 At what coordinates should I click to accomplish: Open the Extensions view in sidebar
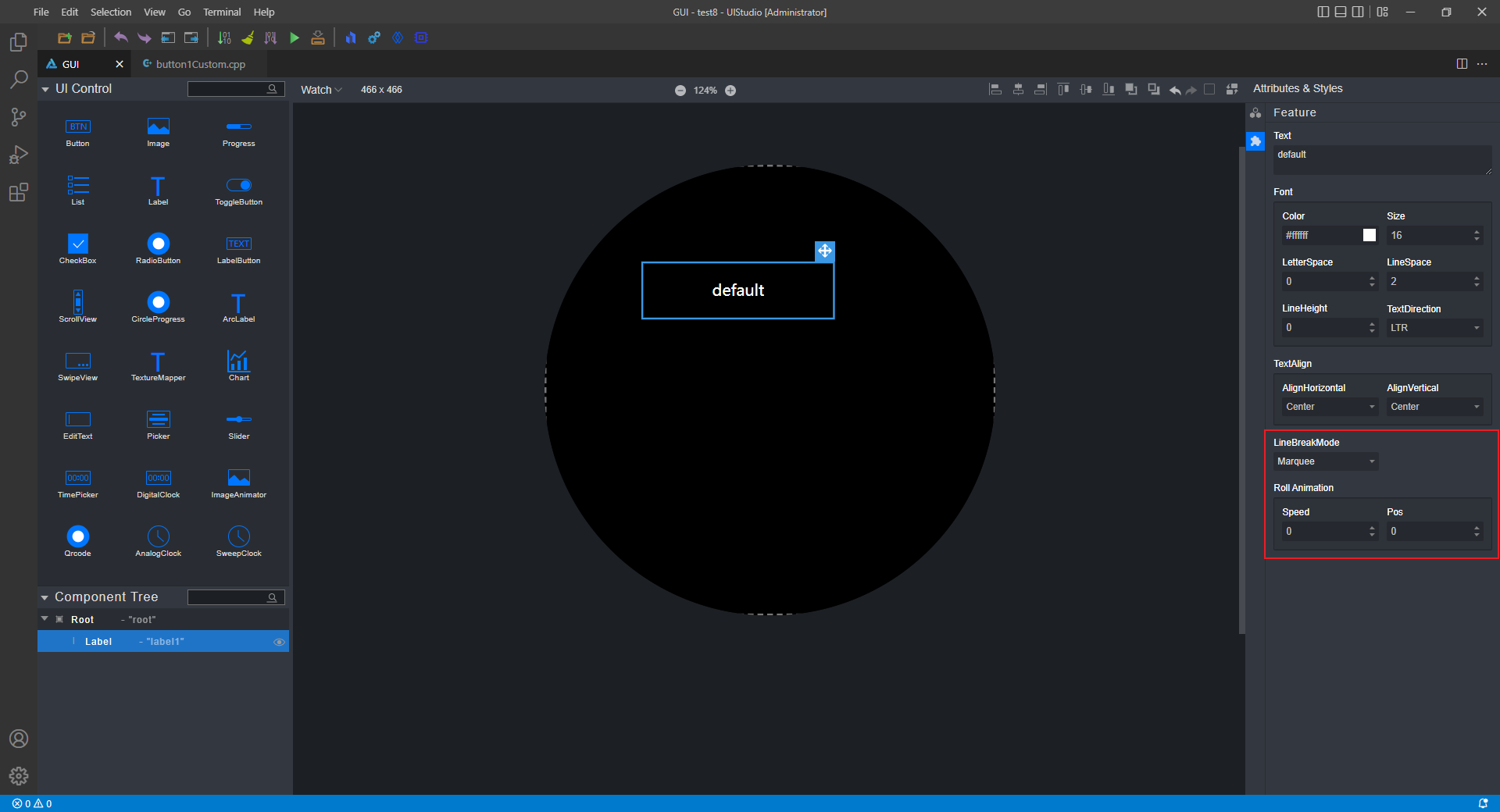click(x=19, y=192)
